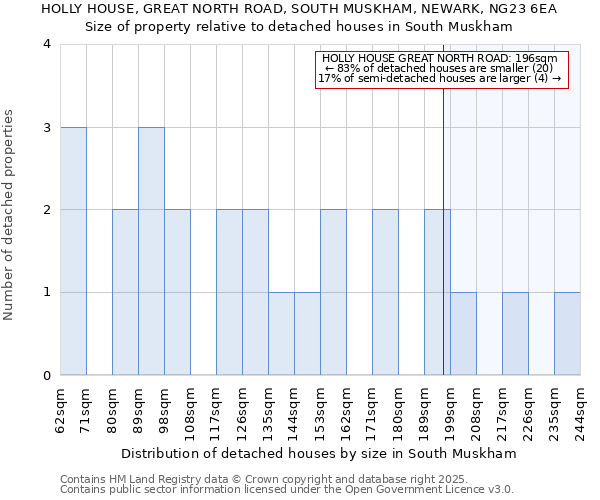
Task: Click the bar between 62sqm and 71sqm
Action: click(x=73, y=251)
